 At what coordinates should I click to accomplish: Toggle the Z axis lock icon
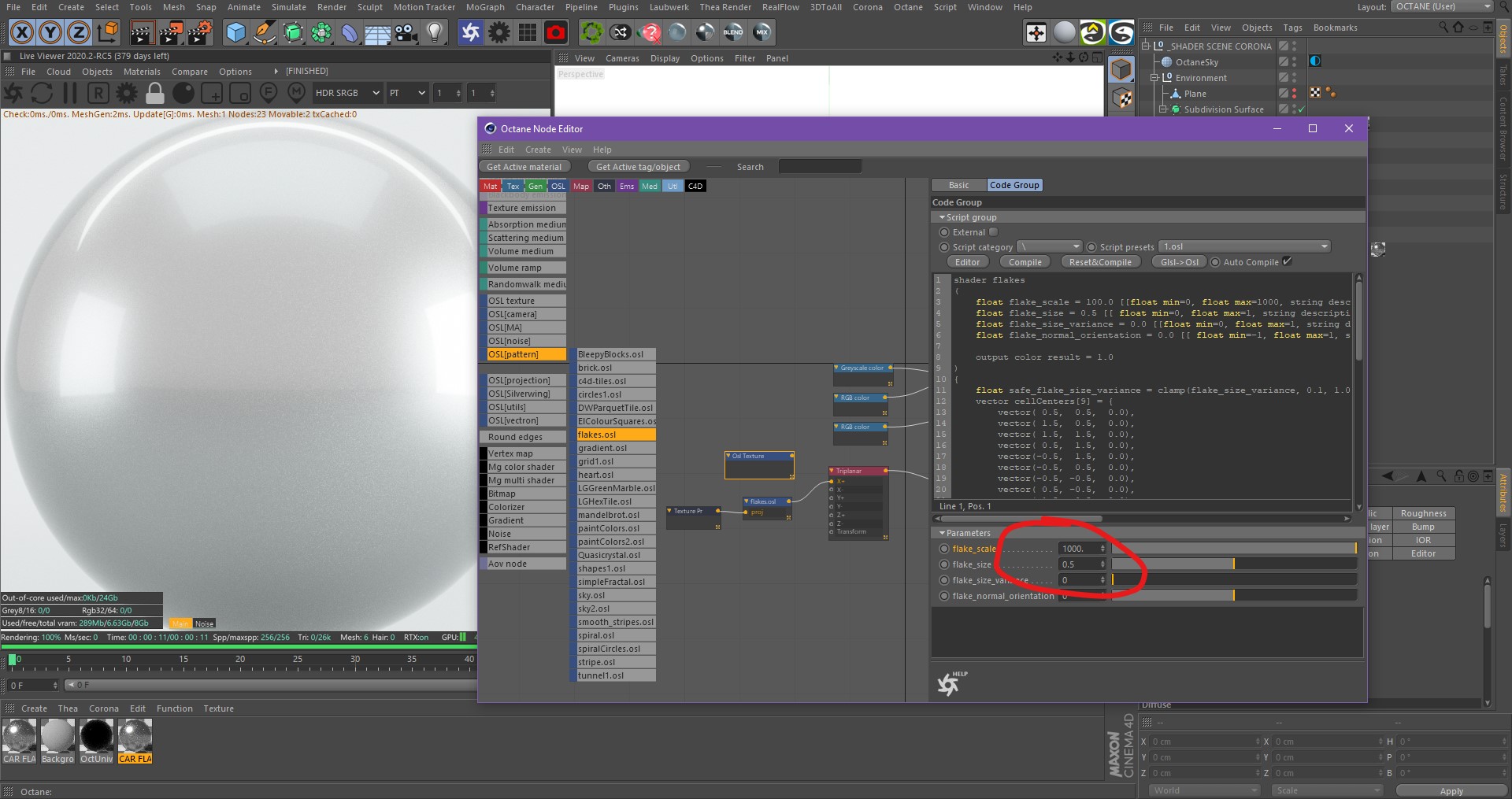[79, 32]
